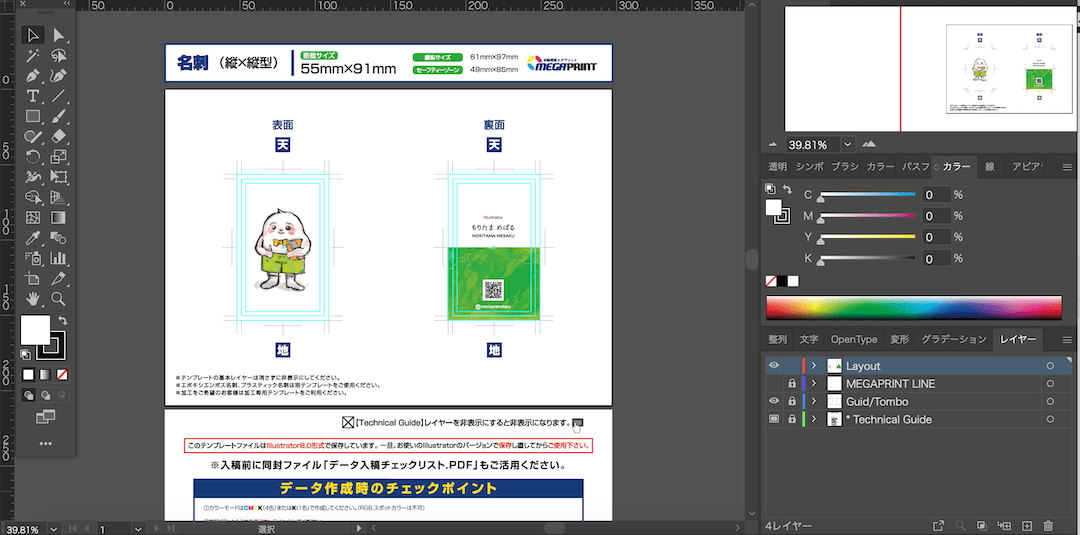This screenshot has width=1080, height=535.
Task: Select the Magic Wand tool
Action: pos(33,55)
